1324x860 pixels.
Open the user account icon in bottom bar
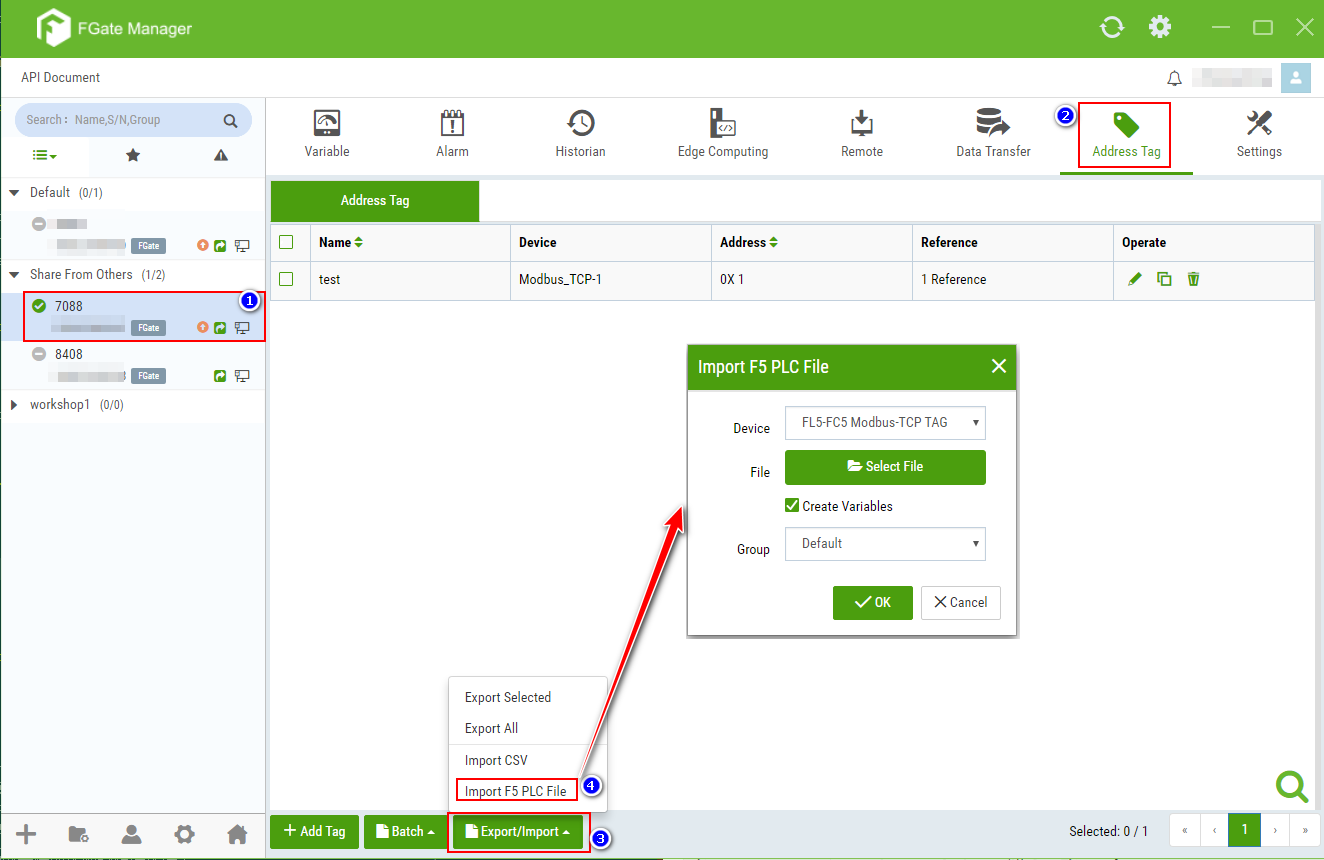click(x=131, y=834)
